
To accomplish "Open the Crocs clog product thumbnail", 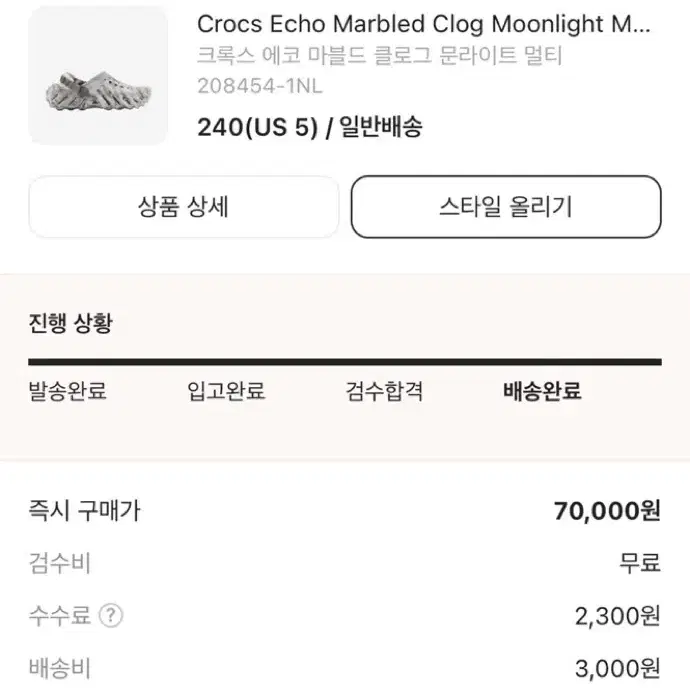I will [x=98, y=75].
